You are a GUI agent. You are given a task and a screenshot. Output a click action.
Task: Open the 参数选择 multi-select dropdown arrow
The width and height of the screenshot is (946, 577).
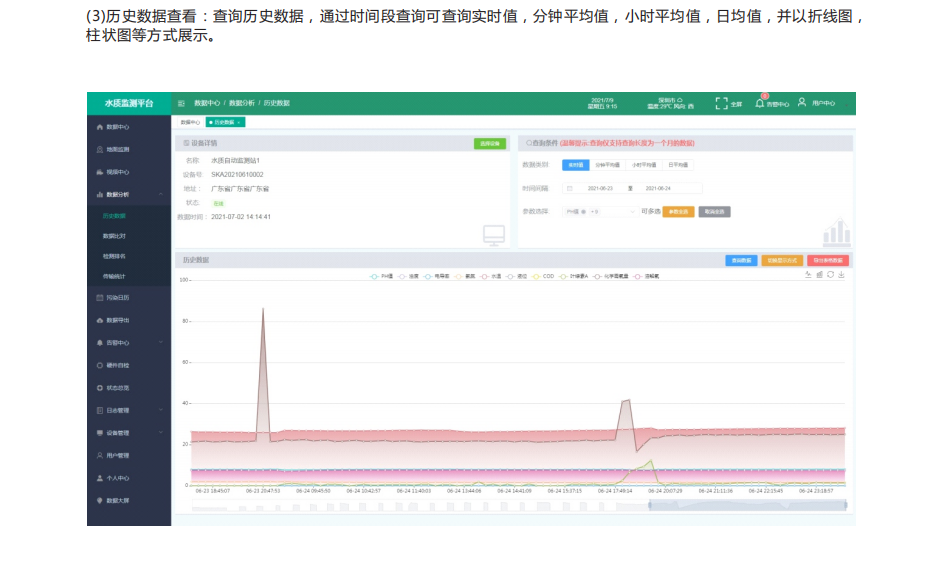[632, 212]
